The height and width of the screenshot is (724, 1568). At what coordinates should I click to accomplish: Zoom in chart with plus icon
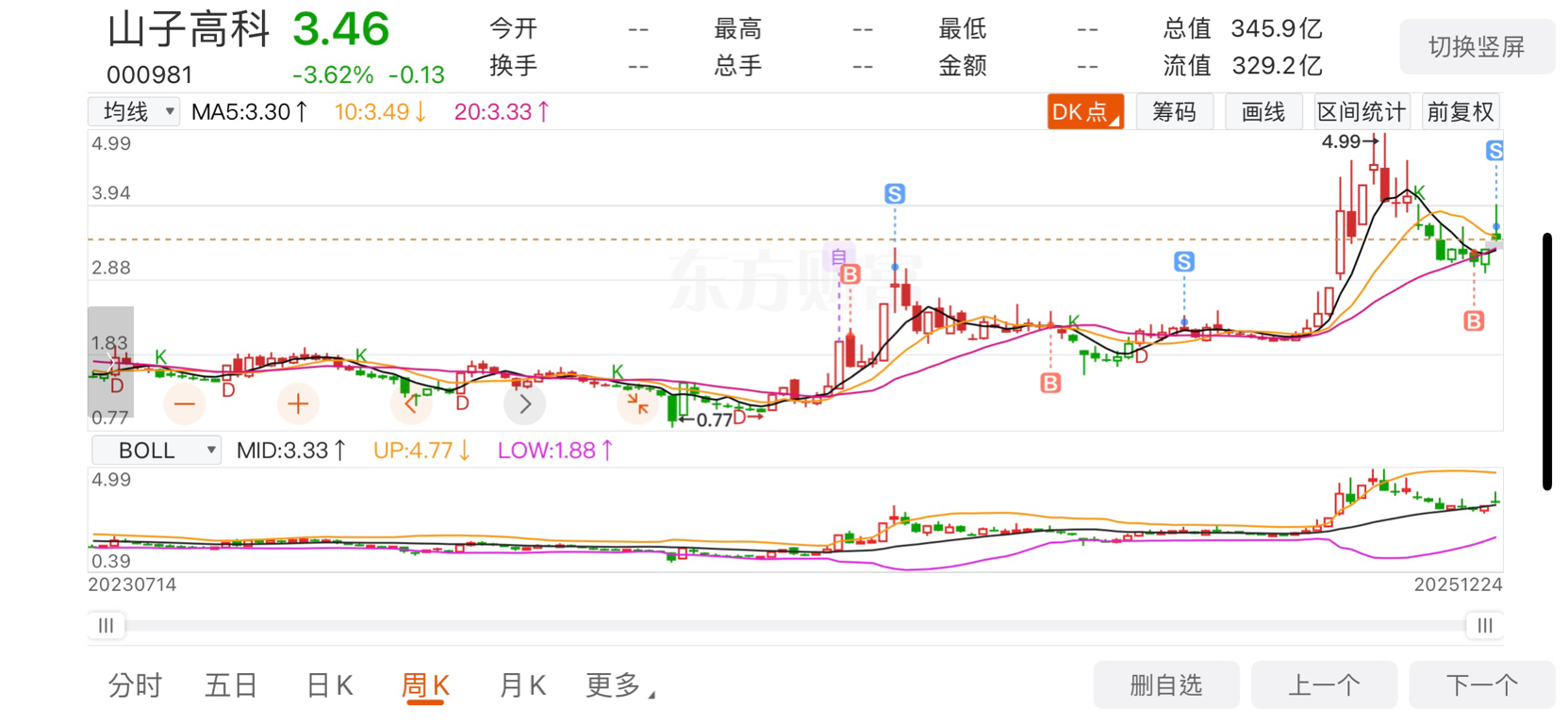coord(298,404)
